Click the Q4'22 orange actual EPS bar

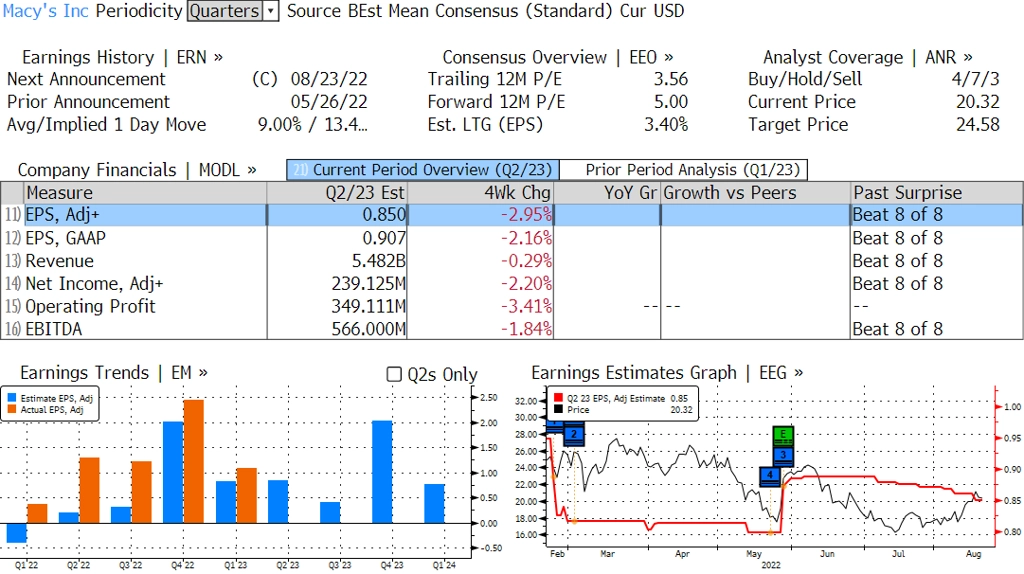[194, 461]
